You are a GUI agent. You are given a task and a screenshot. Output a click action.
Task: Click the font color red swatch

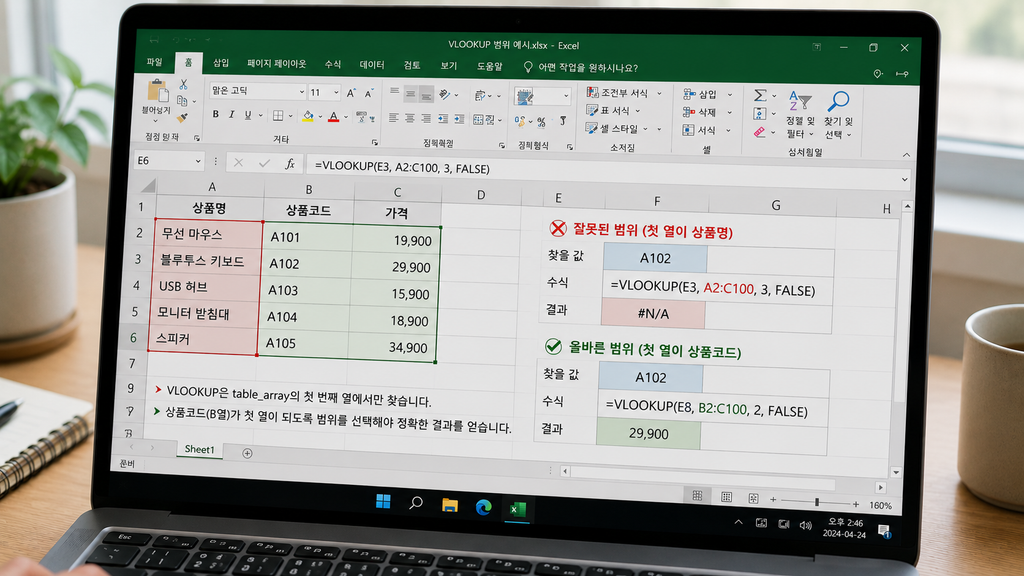334,118
